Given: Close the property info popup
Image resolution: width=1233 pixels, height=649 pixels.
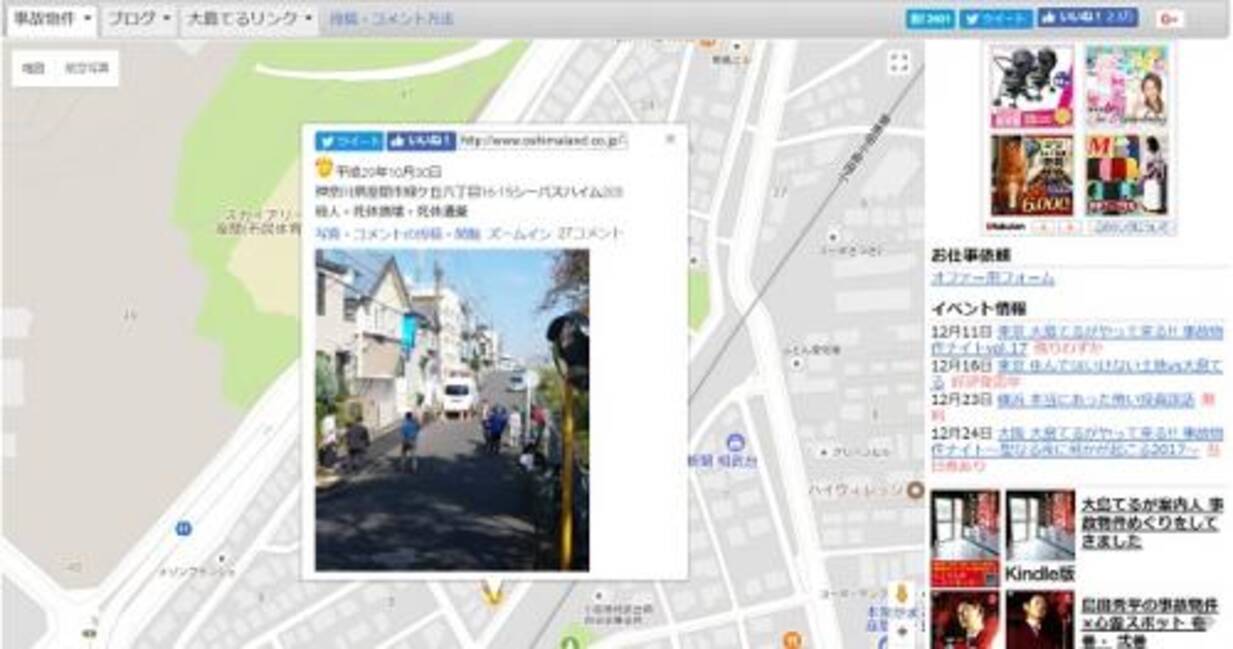Looking at the screenshot, I should (x=670, y=140).
